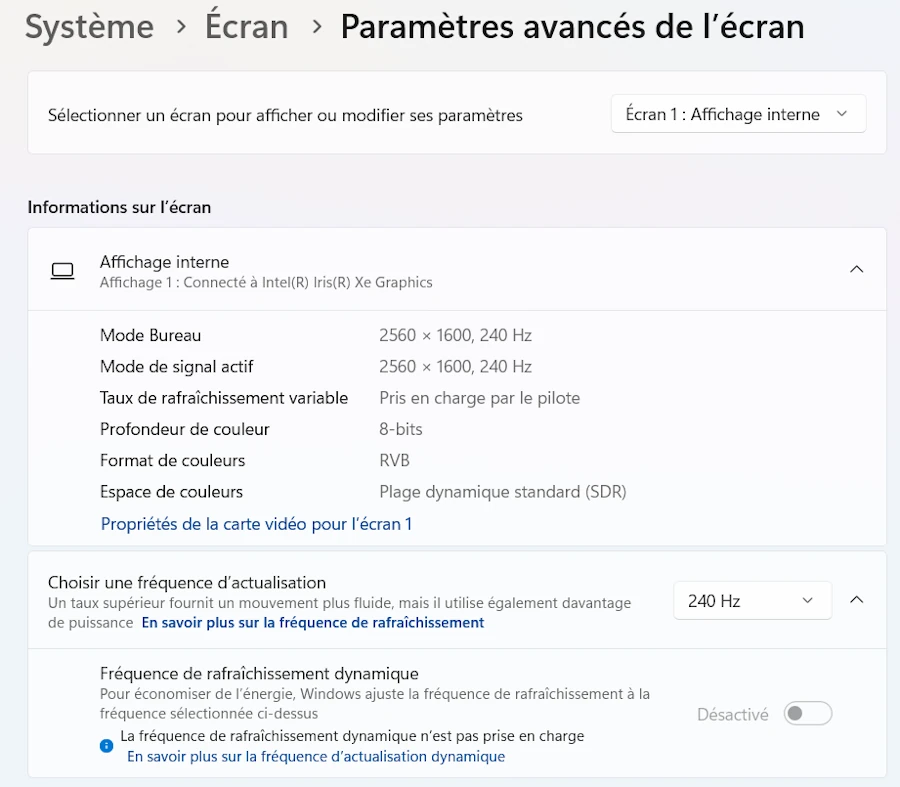Click the blue info icon about dynamic refresh
900x787 pixels.
point(107,746)
